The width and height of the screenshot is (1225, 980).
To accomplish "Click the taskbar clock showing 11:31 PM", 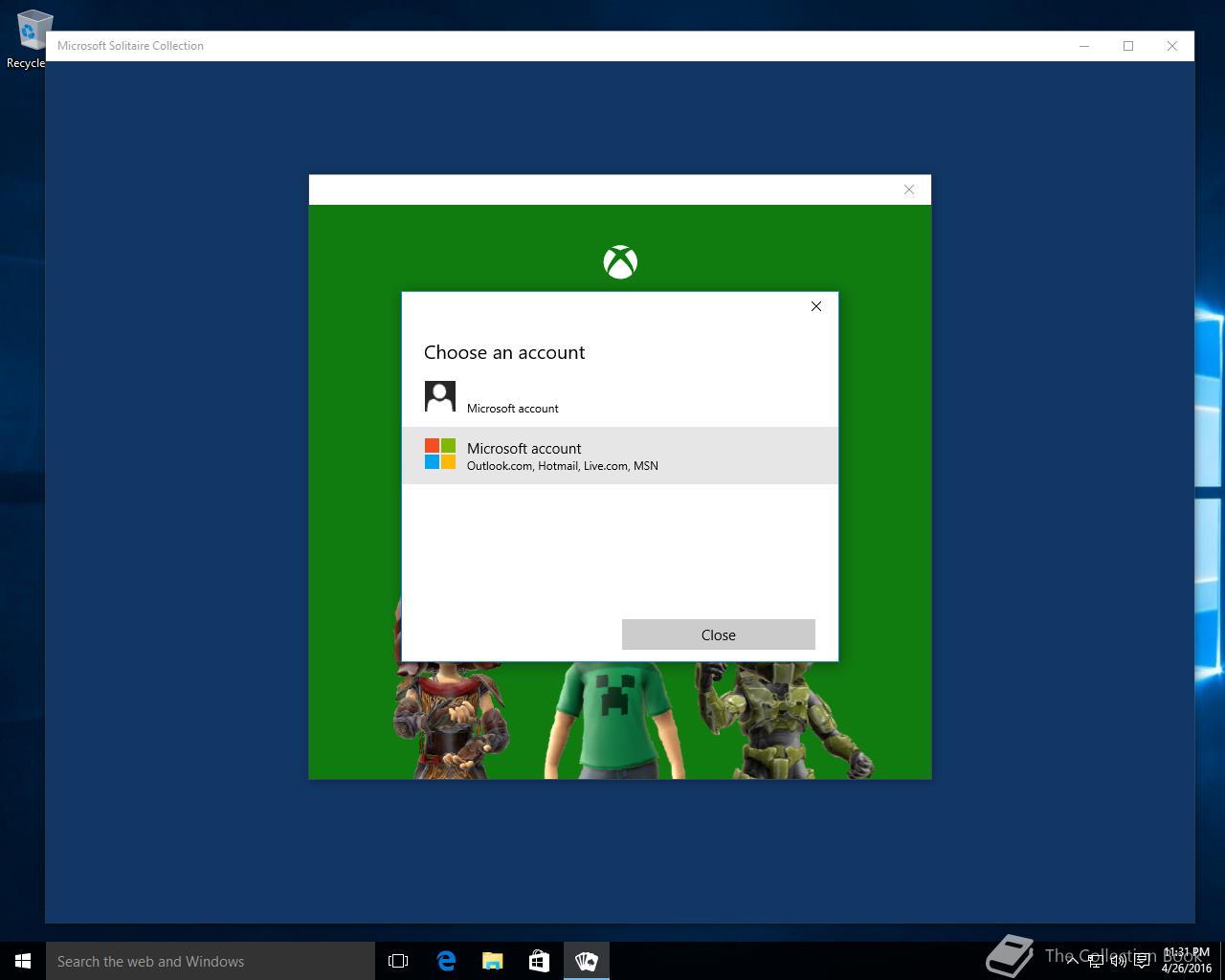I will [1187, 961].
